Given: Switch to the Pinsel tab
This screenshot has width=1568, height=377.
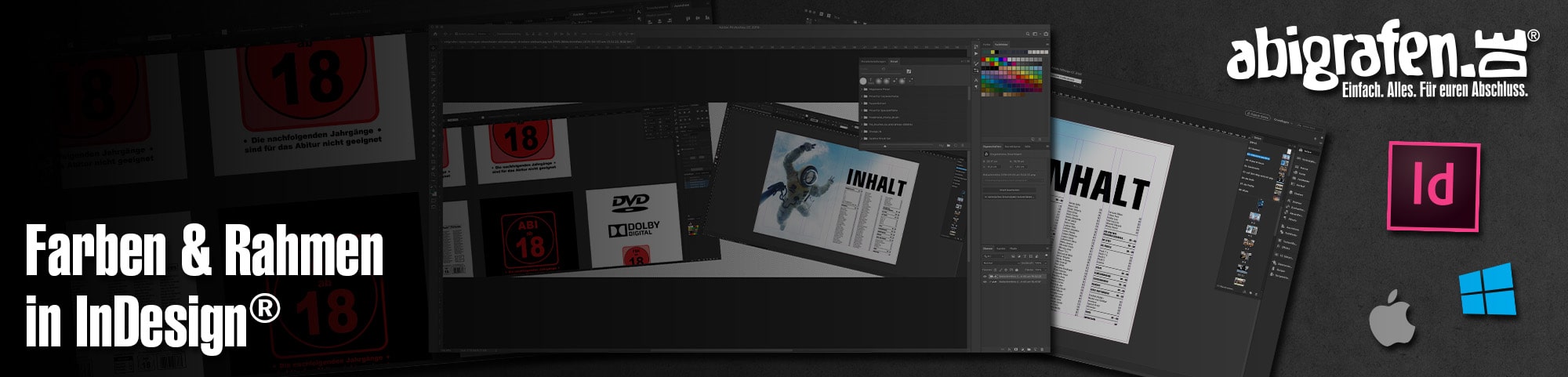Looking at the screenshot, I should click(894, 61).
